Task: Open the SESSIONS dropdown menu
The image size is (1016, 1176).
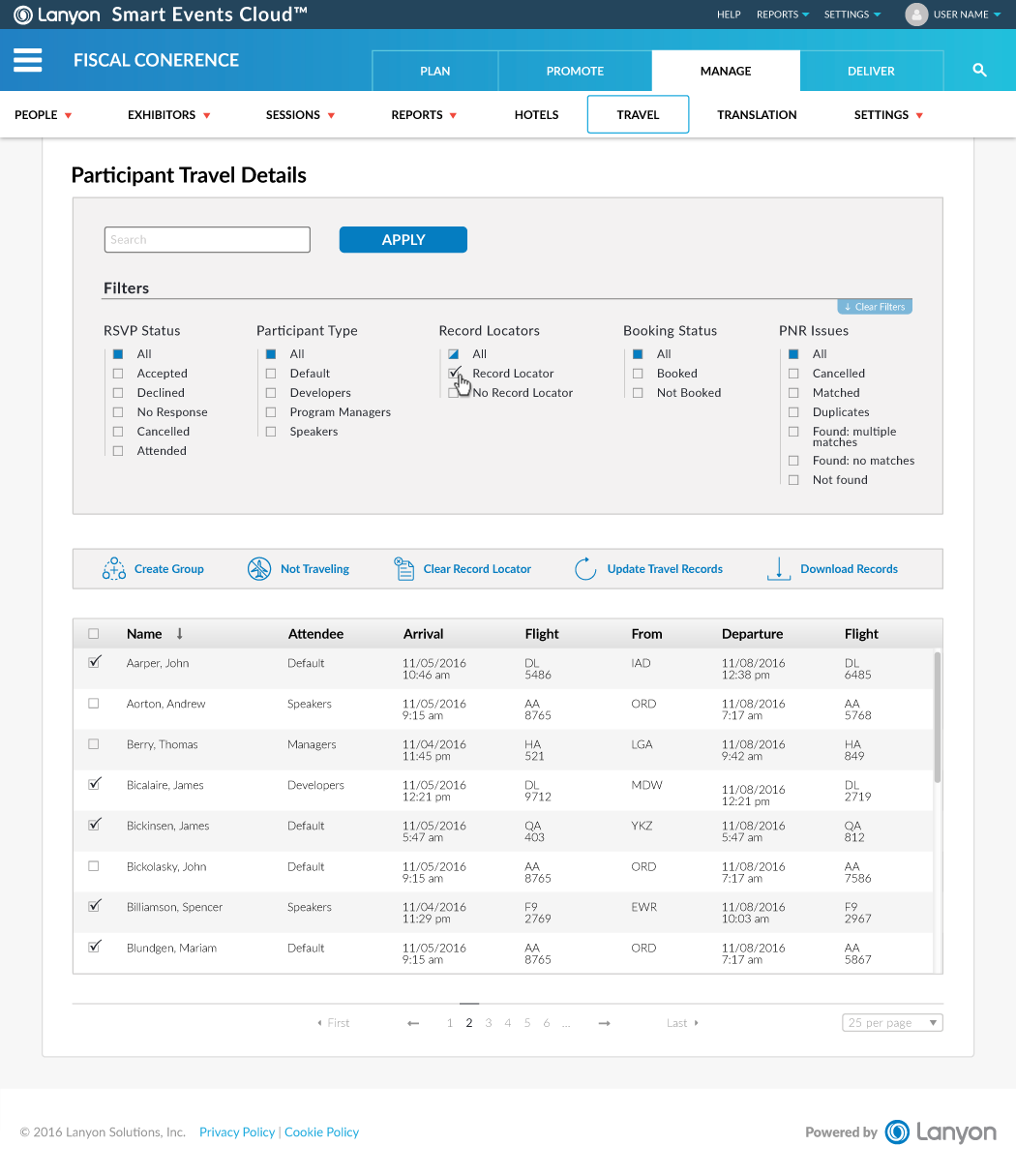Action: 301,115
